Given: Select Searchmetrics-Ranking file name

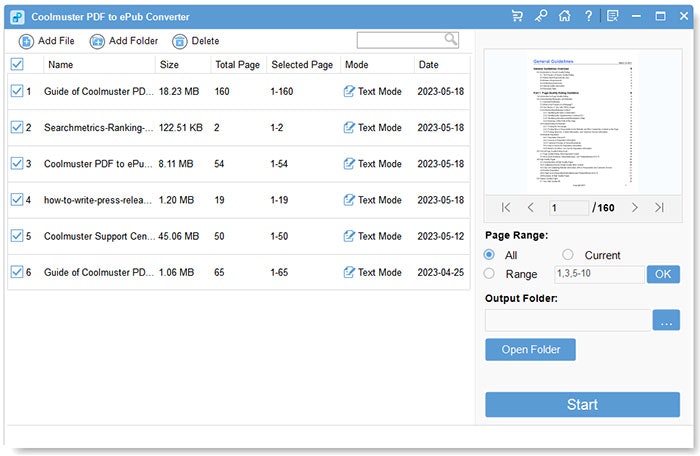Looking at the screenshot, I should coord(99,128).
